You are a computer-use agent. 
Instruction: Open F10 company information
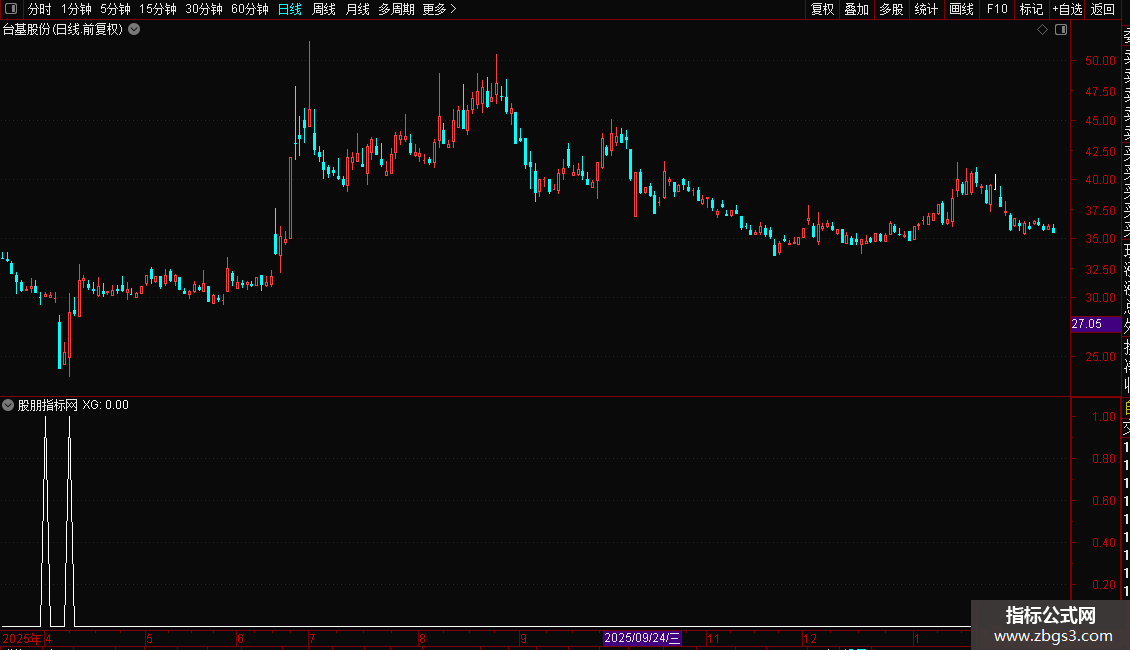[997, 9]
